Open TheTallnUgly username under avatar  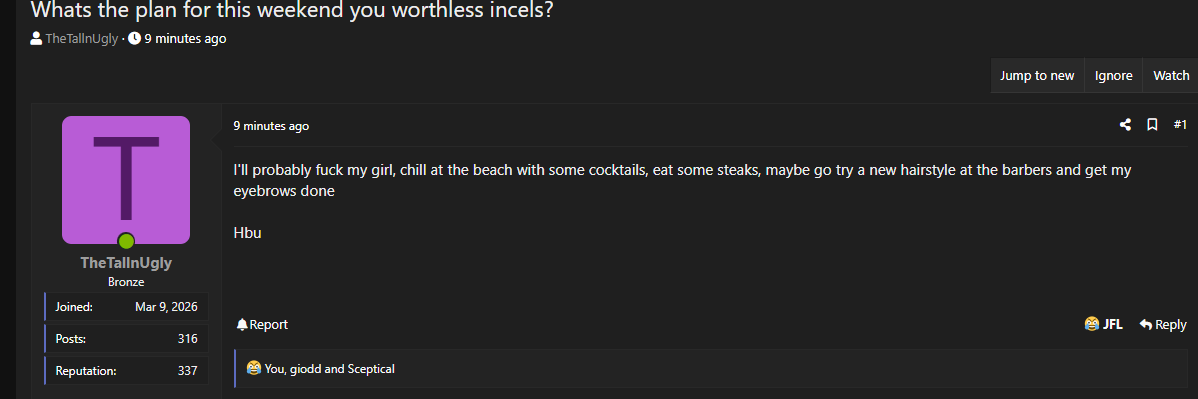pyautogui.click(x=126, y=263)
